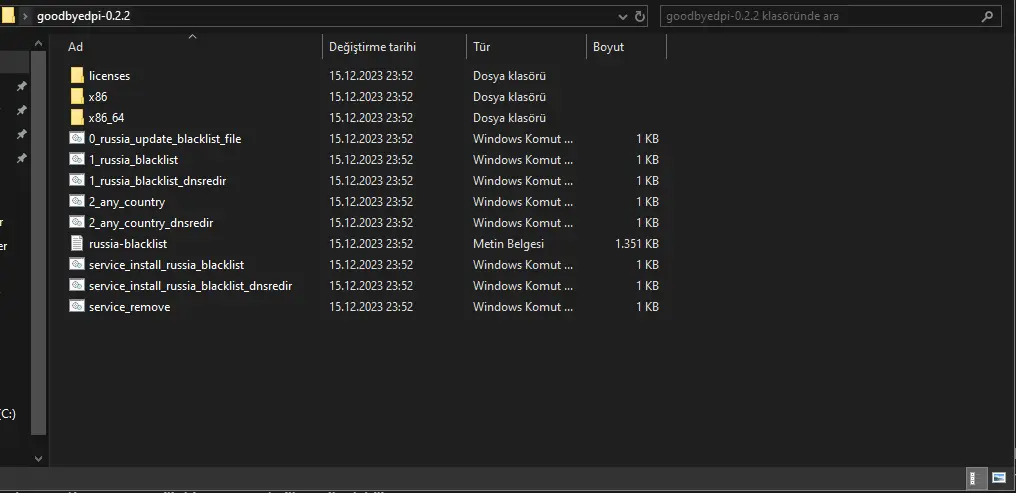1016x493 pixels.
Task: Click the navigation pane scroll up arrow
Action: [x=38, y=43]
